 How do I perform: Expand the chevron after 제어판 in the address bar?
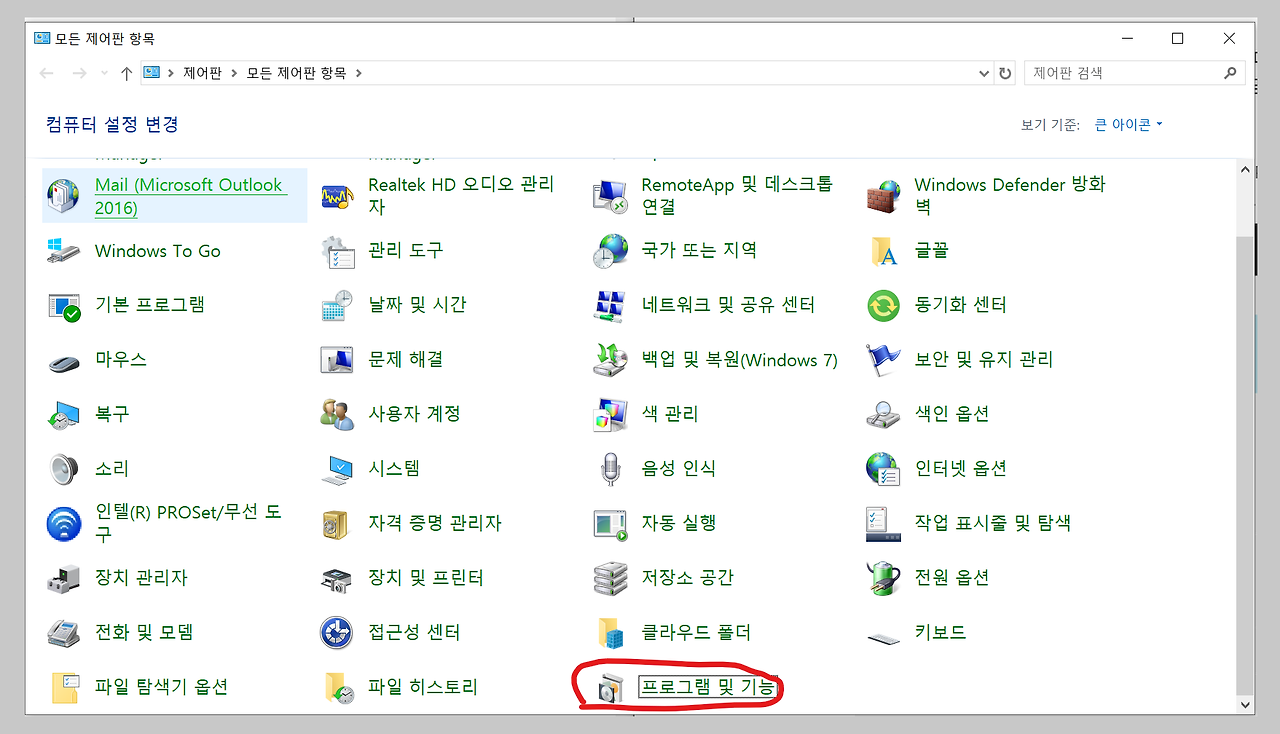click(233, 73)
